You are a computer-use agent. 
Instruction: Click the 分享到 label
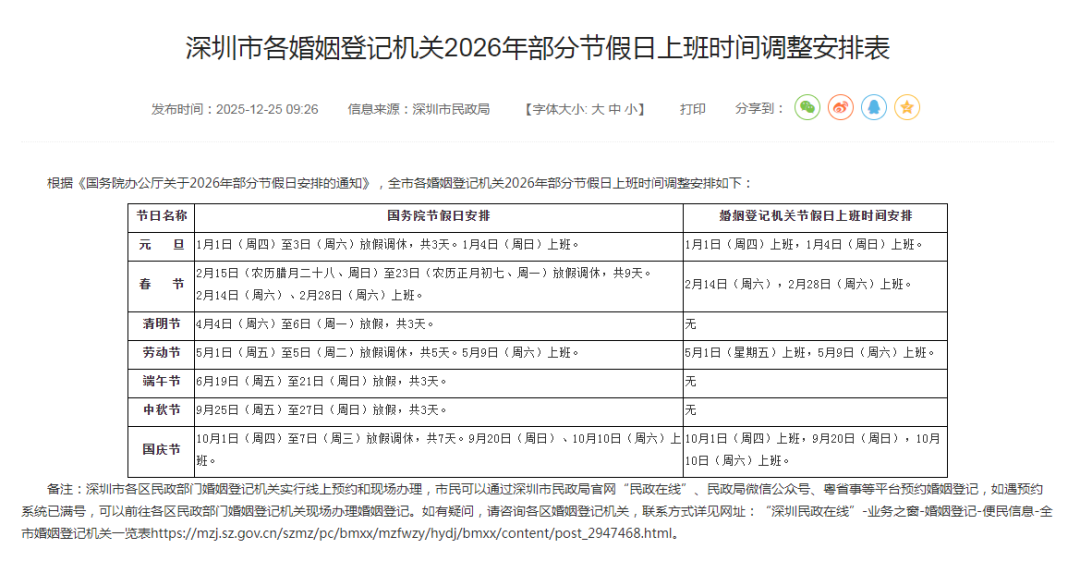(758, 109)
